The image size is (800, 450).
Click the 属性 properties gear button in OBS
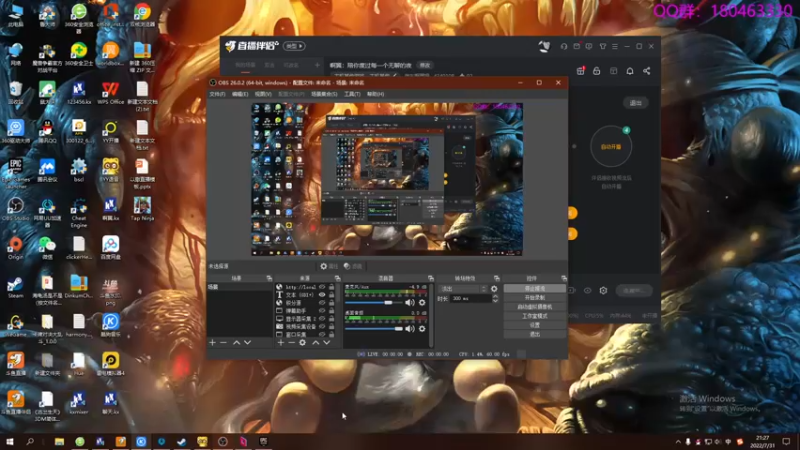click(x=329, y=266)
